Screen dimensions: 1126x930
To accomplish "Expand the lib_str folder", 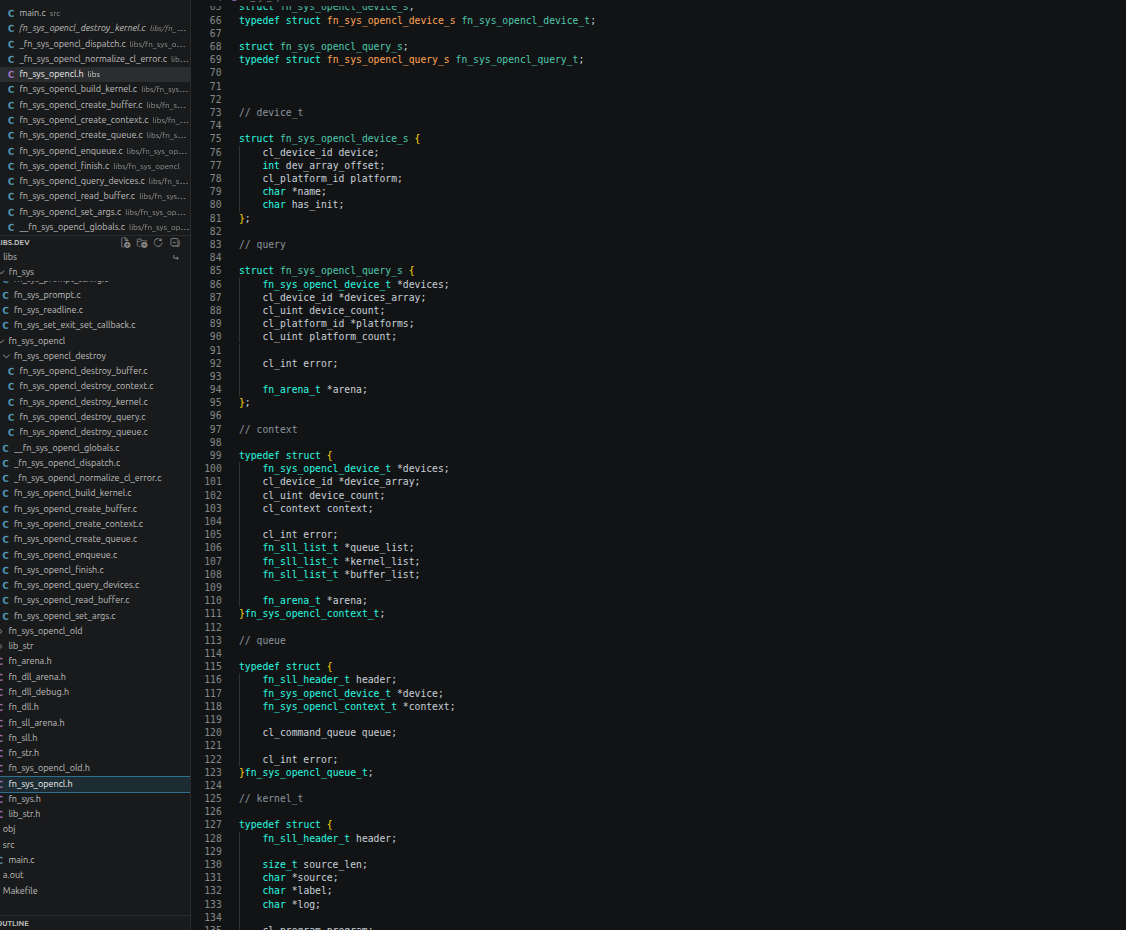I will click(x=21, y=646).
